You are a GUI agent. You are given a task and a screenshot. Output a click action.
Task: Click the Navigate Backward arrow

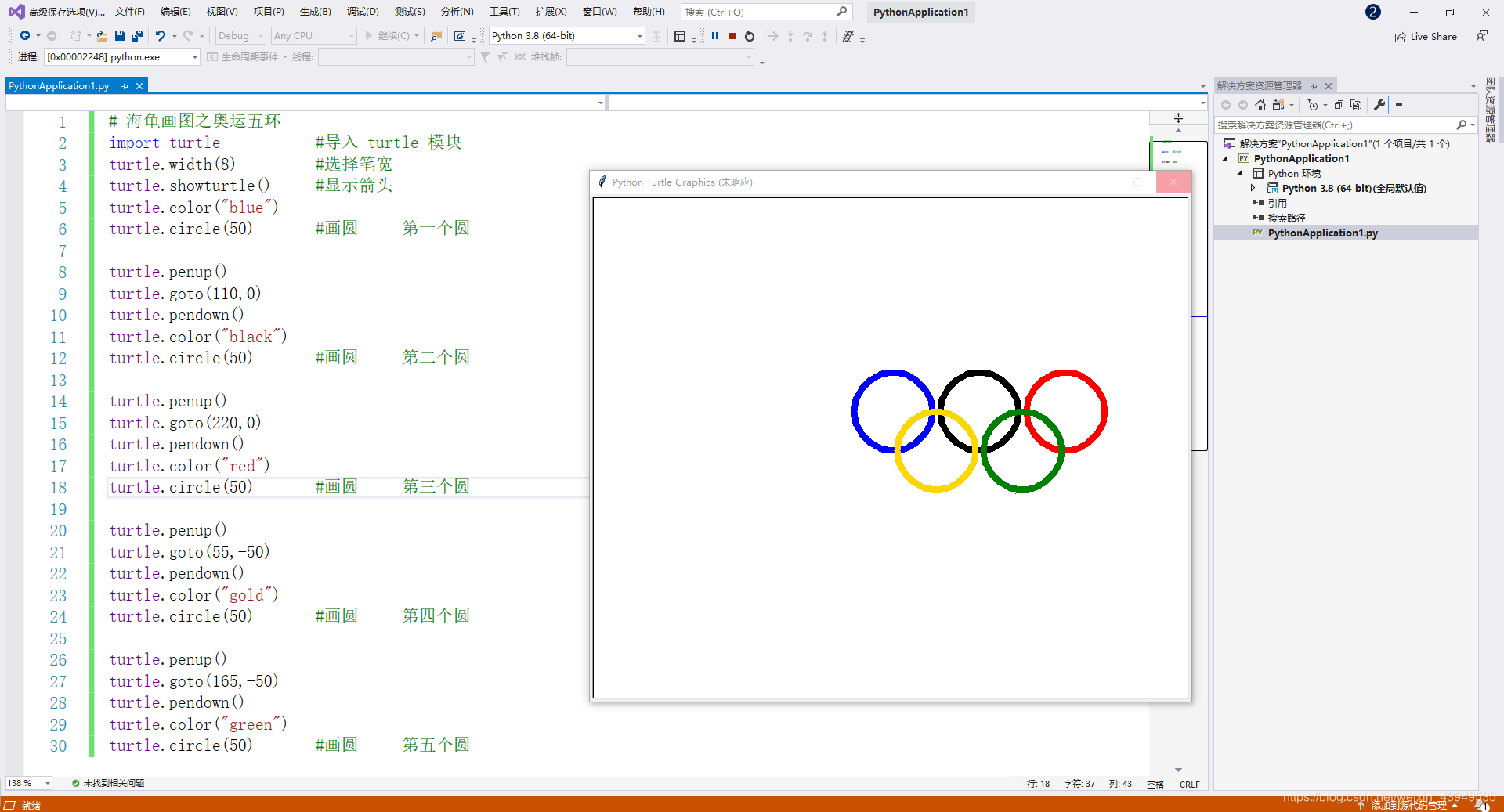(x=25, y=36)
